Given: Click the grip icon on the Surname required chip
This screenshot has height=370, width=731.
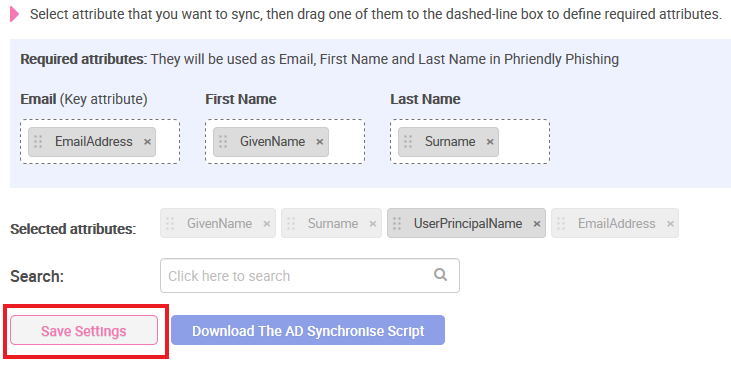Looking at the screenshot, I should tap(408, 142).
